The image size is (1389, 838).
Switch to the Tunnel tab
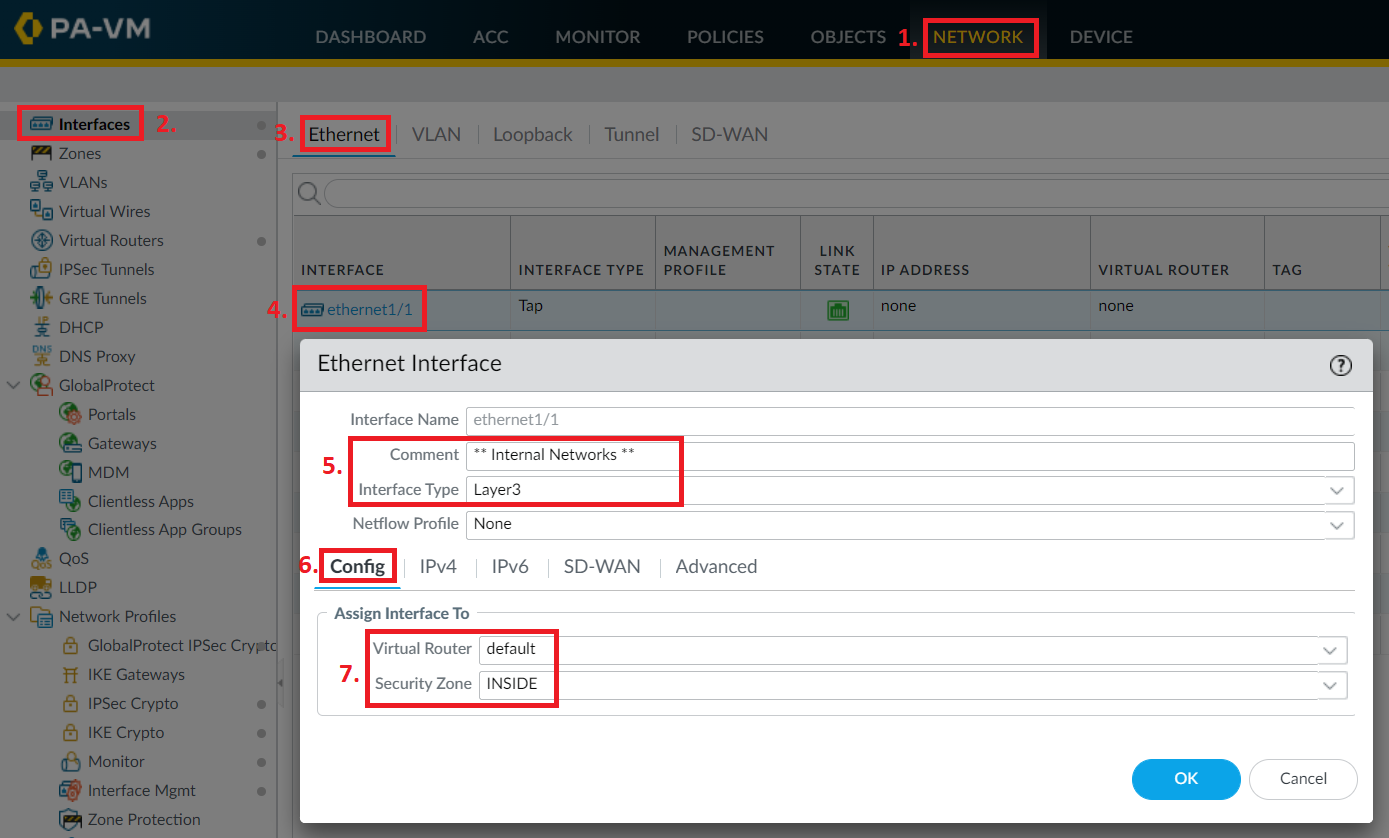pos(632,134)
